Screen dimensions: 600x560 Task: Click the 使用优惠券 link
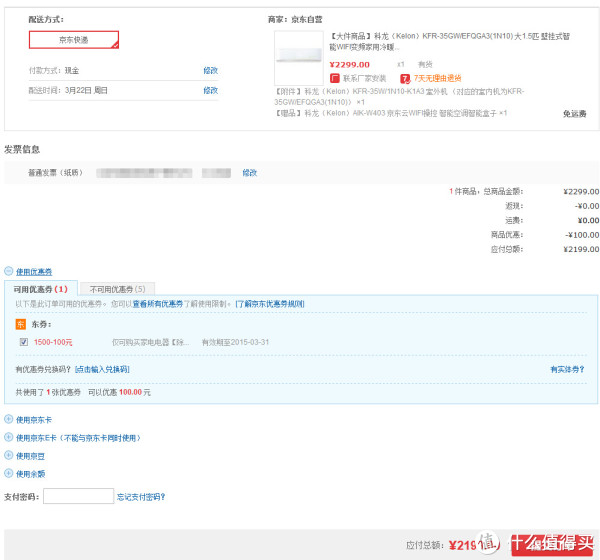tap(34, 272)
